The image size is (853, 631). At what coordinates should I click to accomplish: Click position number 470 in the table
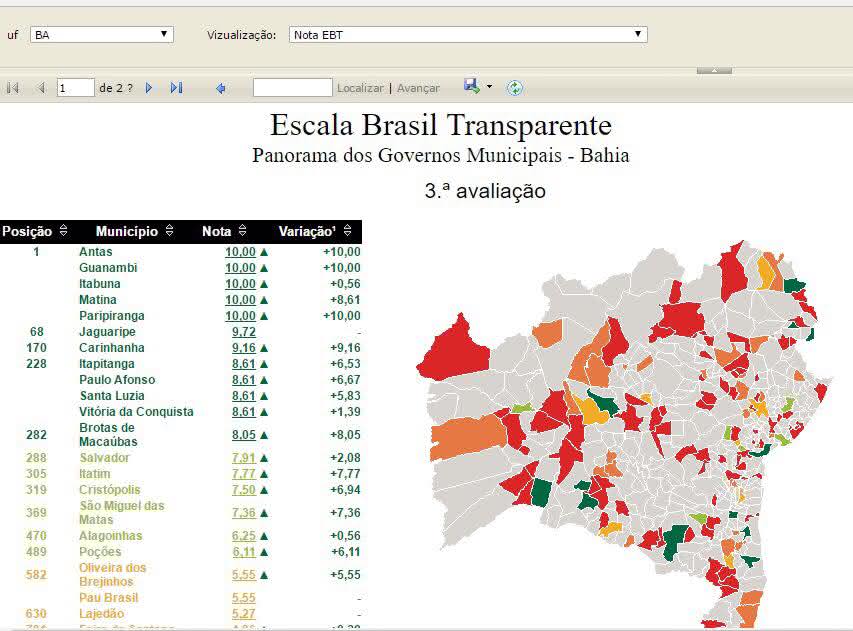click(x=36, y=536)
